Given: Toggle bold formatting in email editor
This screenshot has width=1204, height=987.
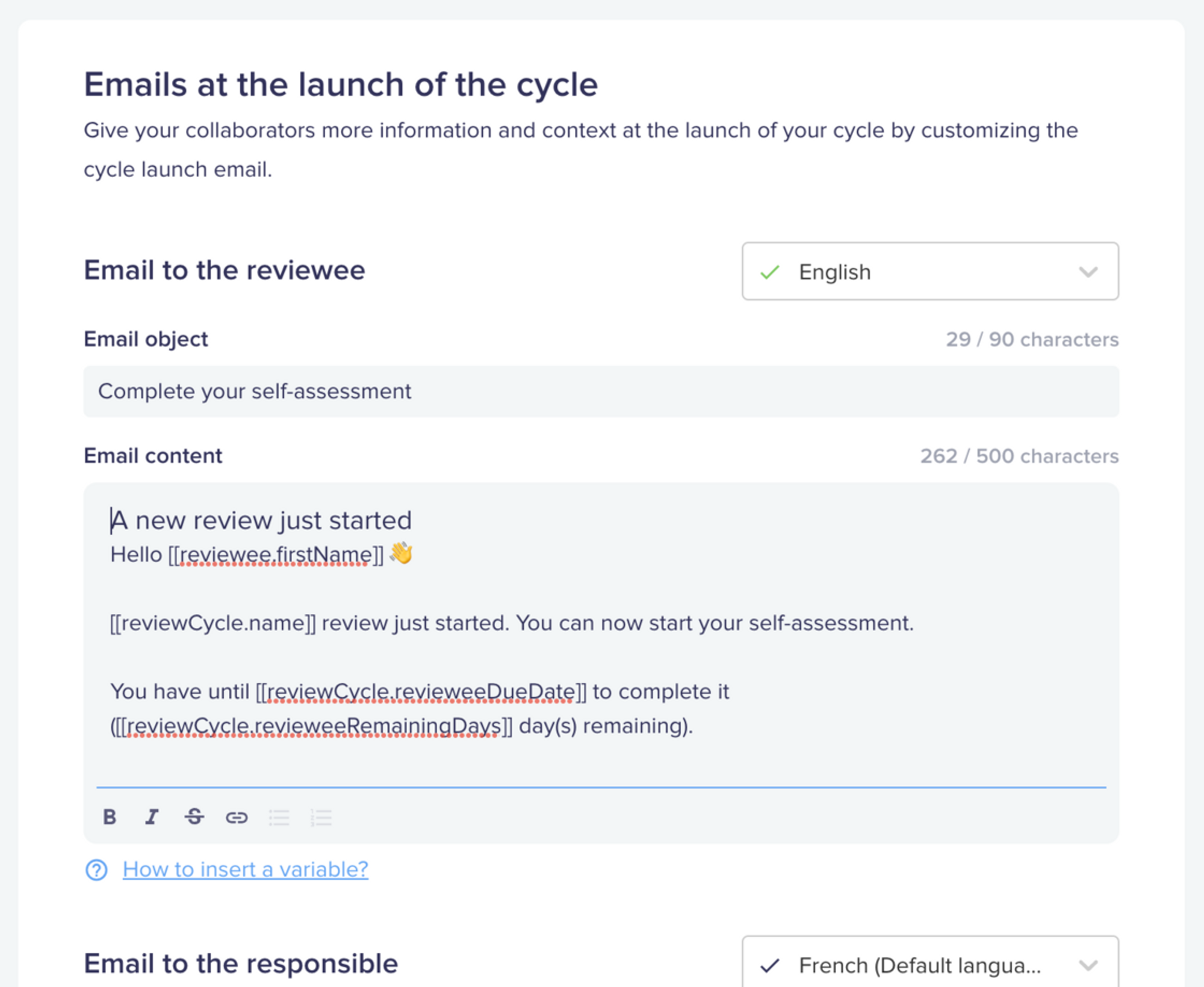Looking at the screenshot, I should [110, 817].
